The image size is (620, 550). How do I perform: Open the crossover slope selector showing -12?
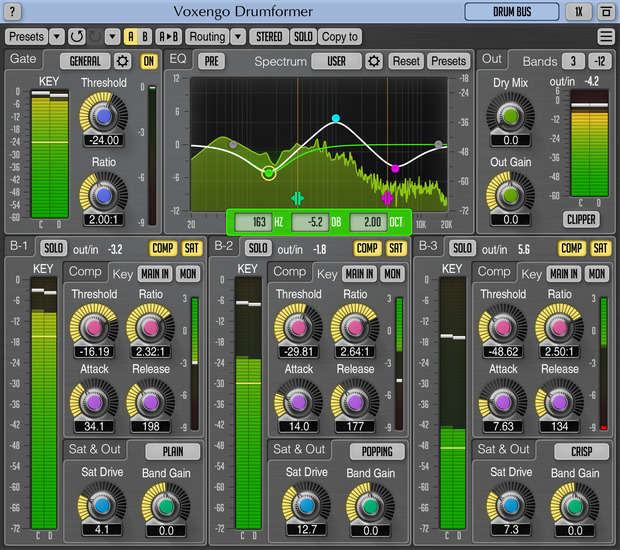pyautogui.click(x=600, y=61)
